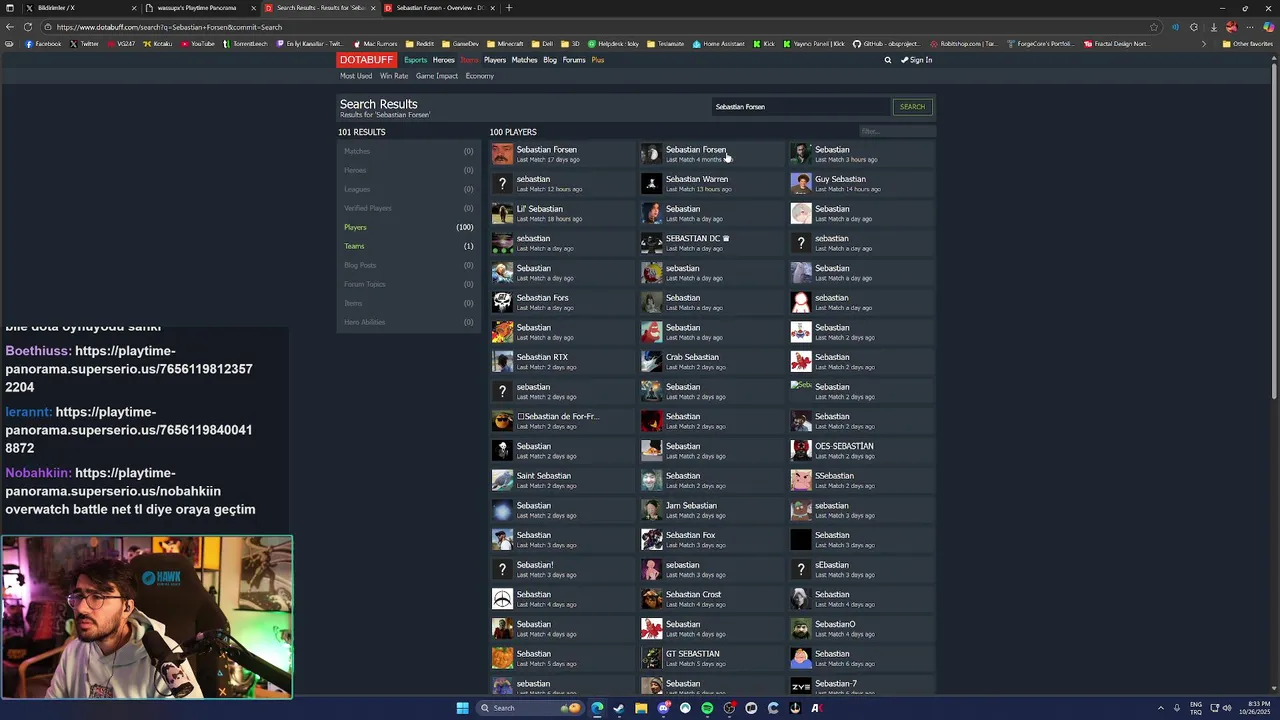This screenshot has width=1280, height=720.
Task: Focus the search field containing Sebastian Forsen
Action: click(x=800, y=107)
